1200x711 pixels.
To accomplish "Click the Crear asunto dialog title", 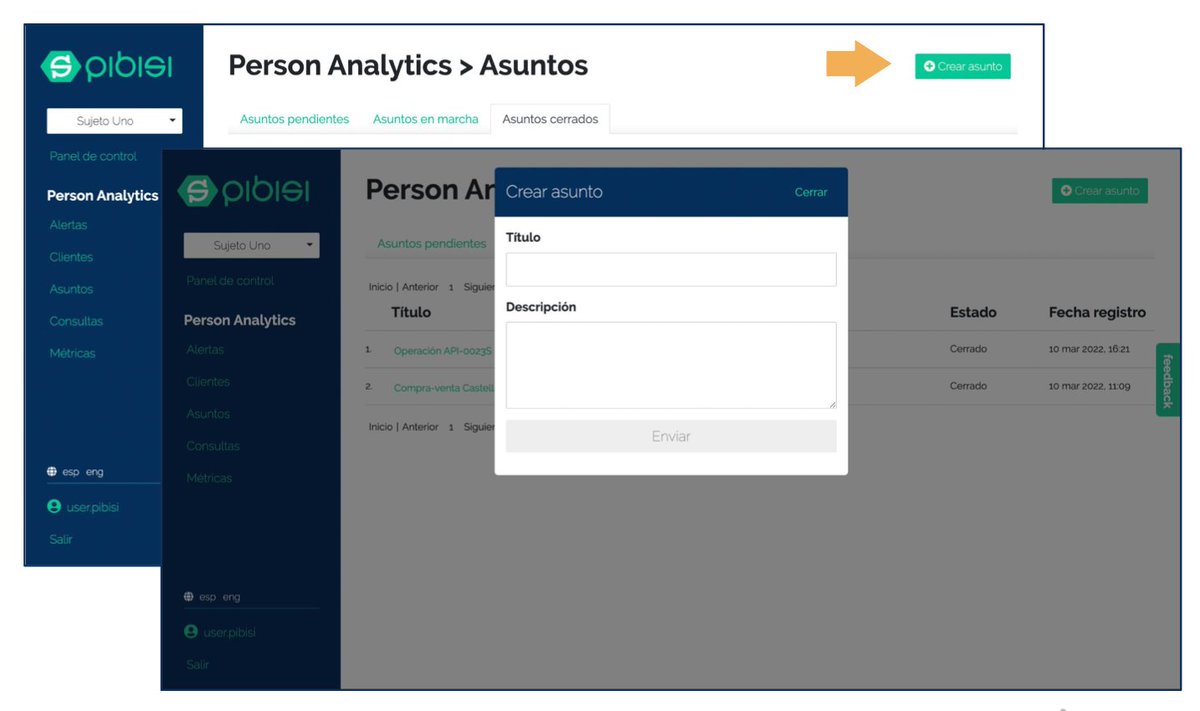I will coord(554,192).
